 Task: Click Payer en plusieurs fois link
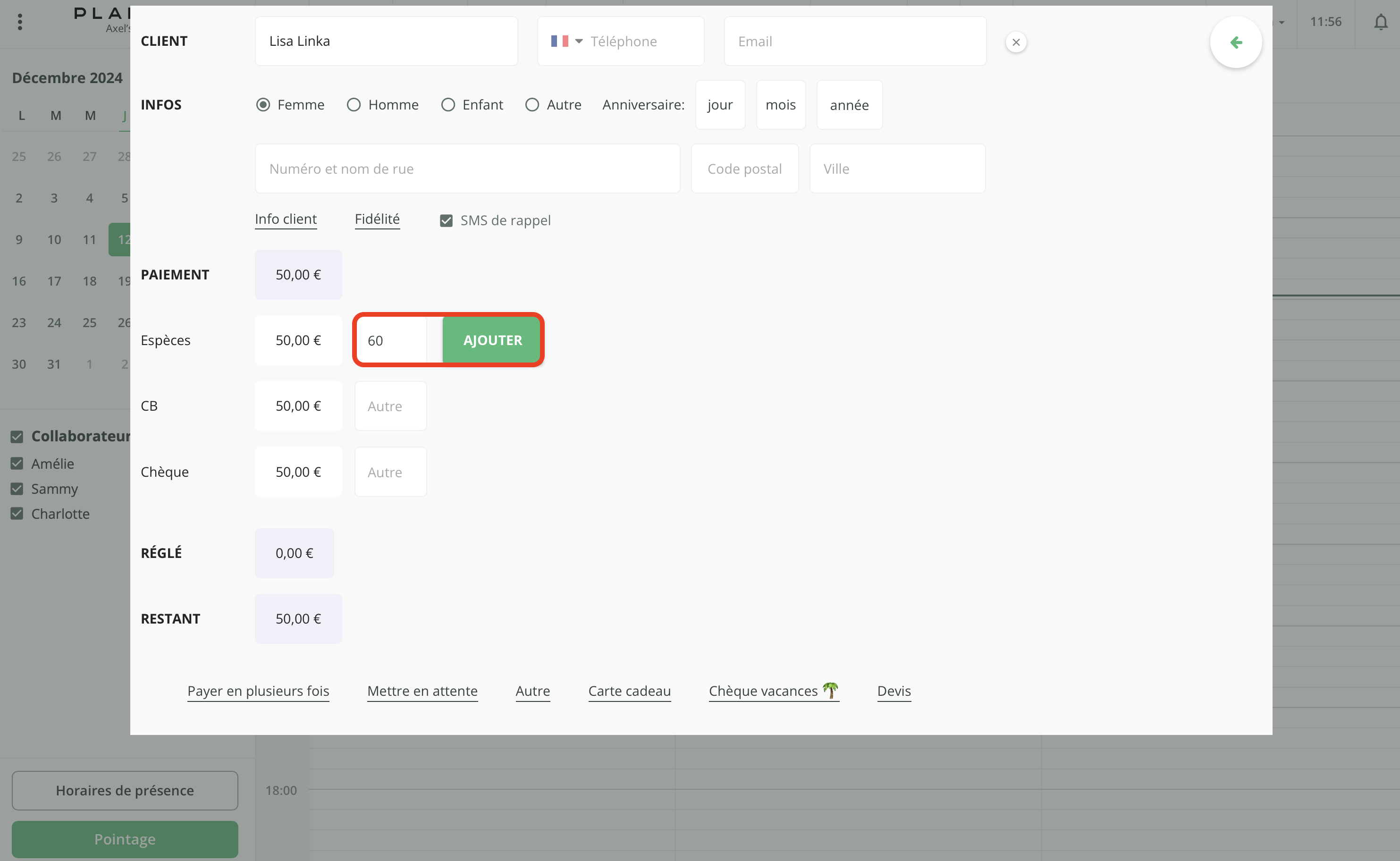tap(259, 691)
